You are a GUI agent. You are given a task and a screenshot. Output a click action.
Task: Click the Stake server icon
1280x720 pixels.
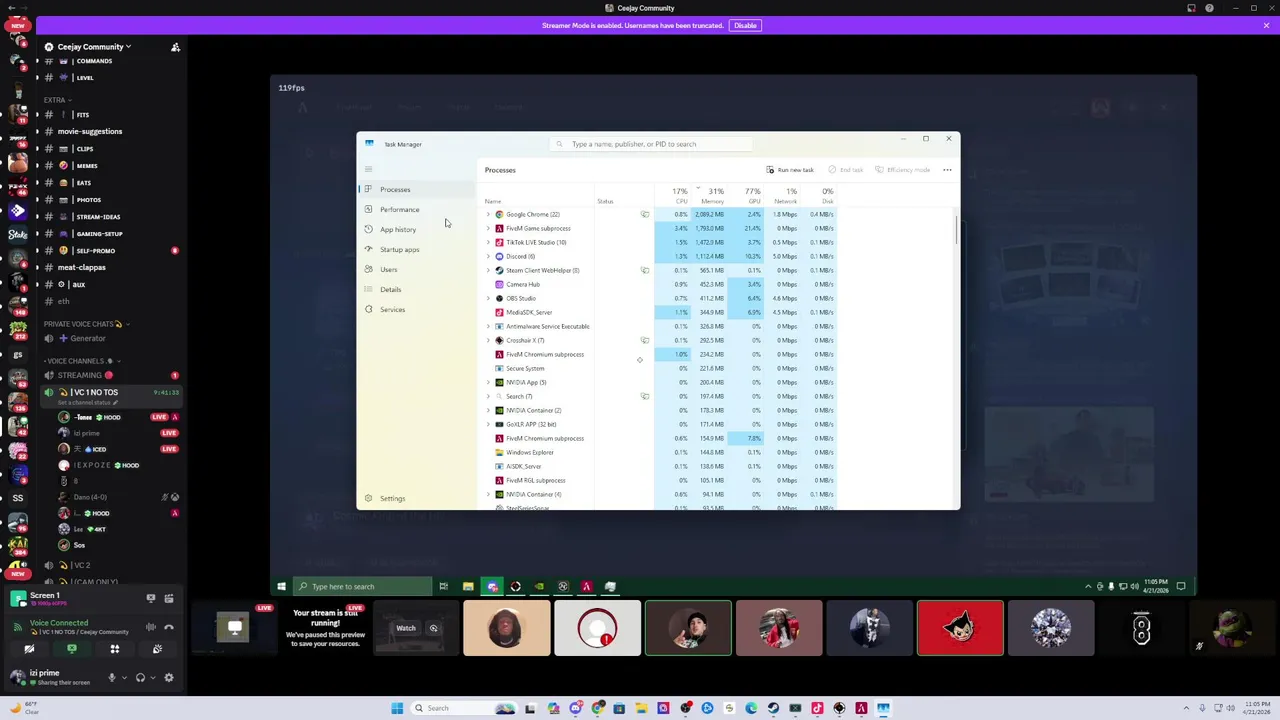click(18, 234)
